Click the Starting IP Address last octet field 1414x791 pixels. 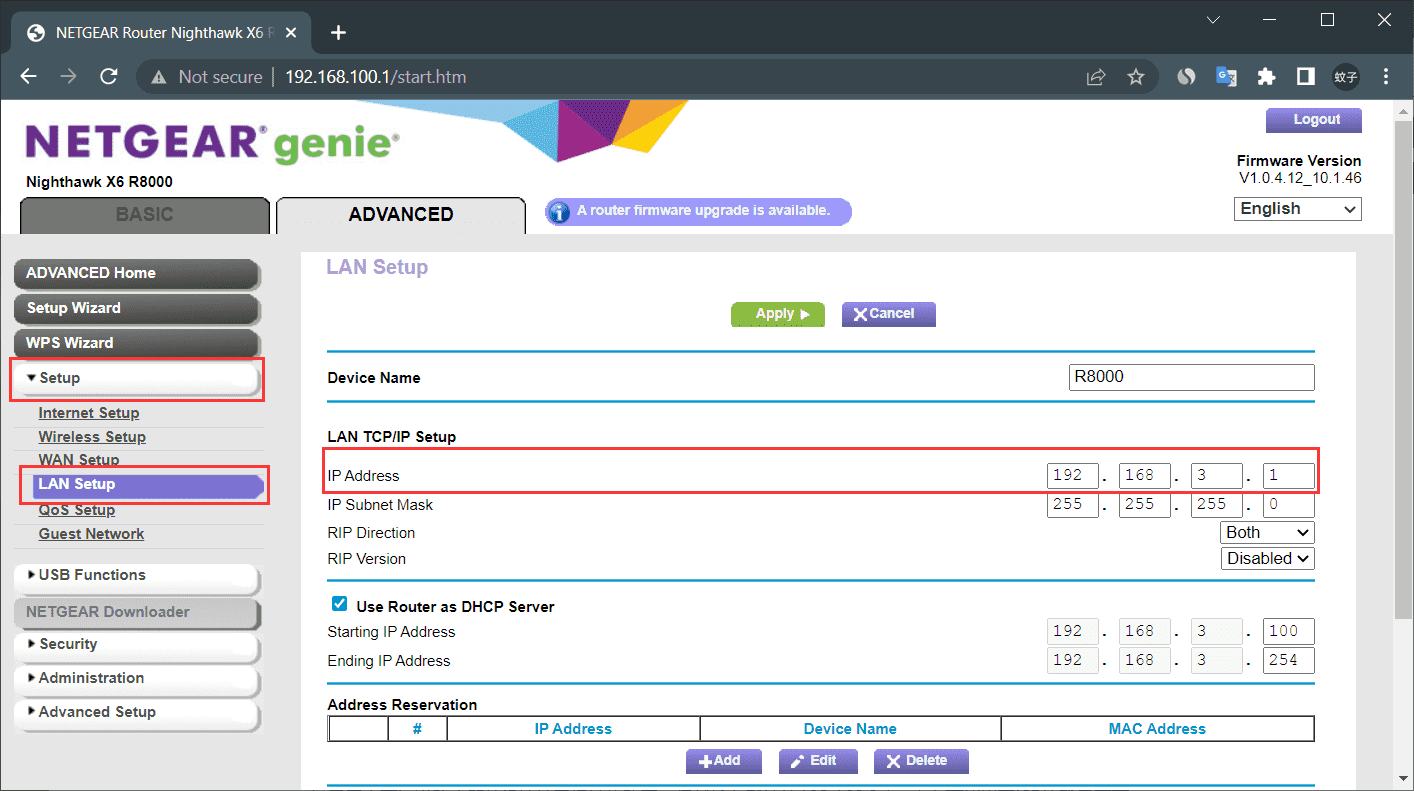tap(1289, 632)
